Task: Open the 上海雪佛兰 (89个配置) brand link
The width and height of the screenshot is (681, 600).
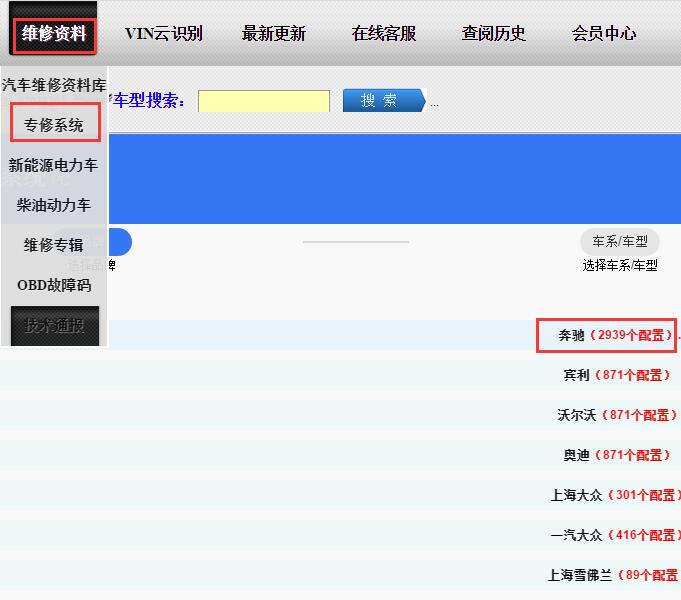Action: (x=614, y=575)
